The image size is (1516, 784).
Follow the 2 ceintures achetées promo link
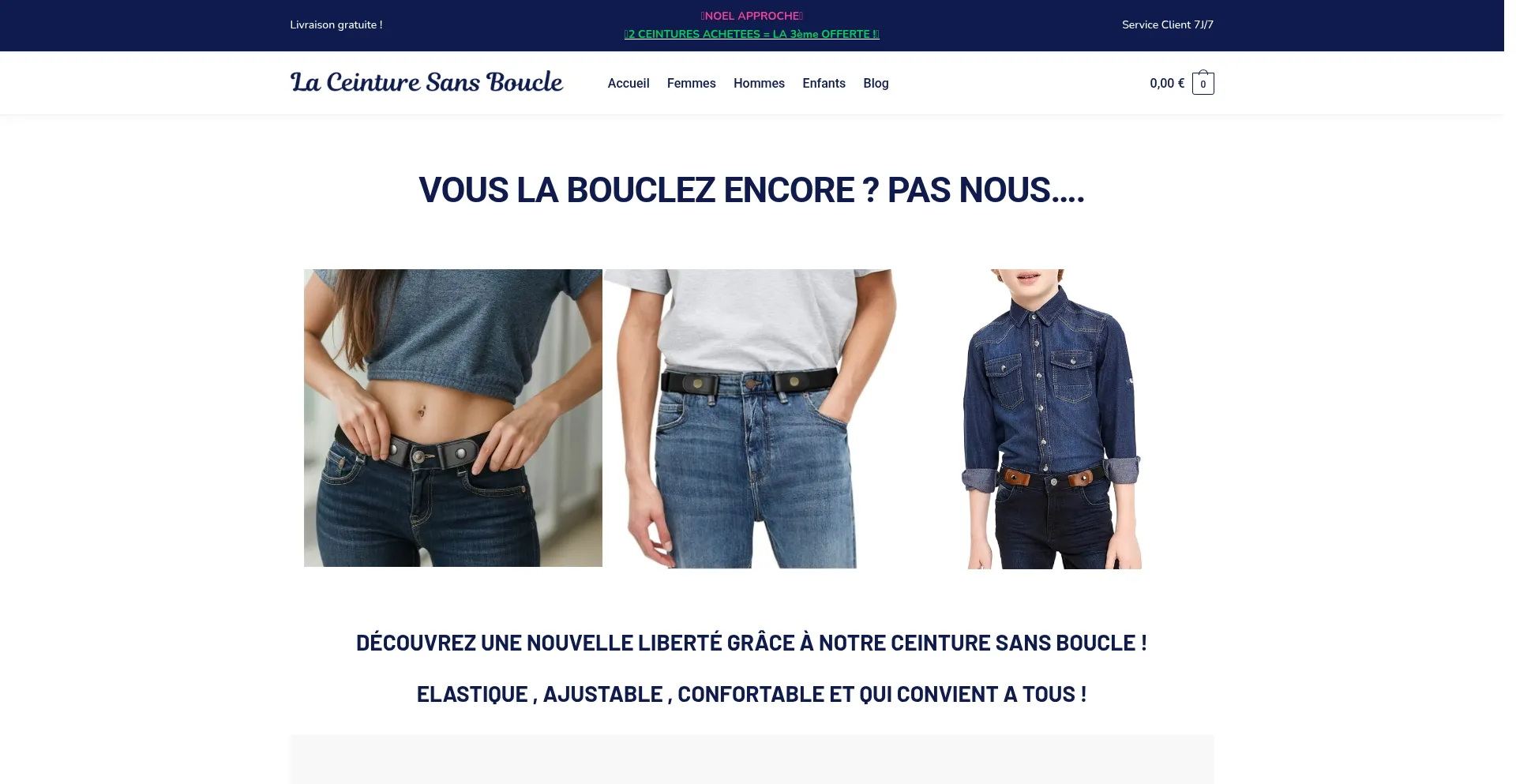coord(752,34)
